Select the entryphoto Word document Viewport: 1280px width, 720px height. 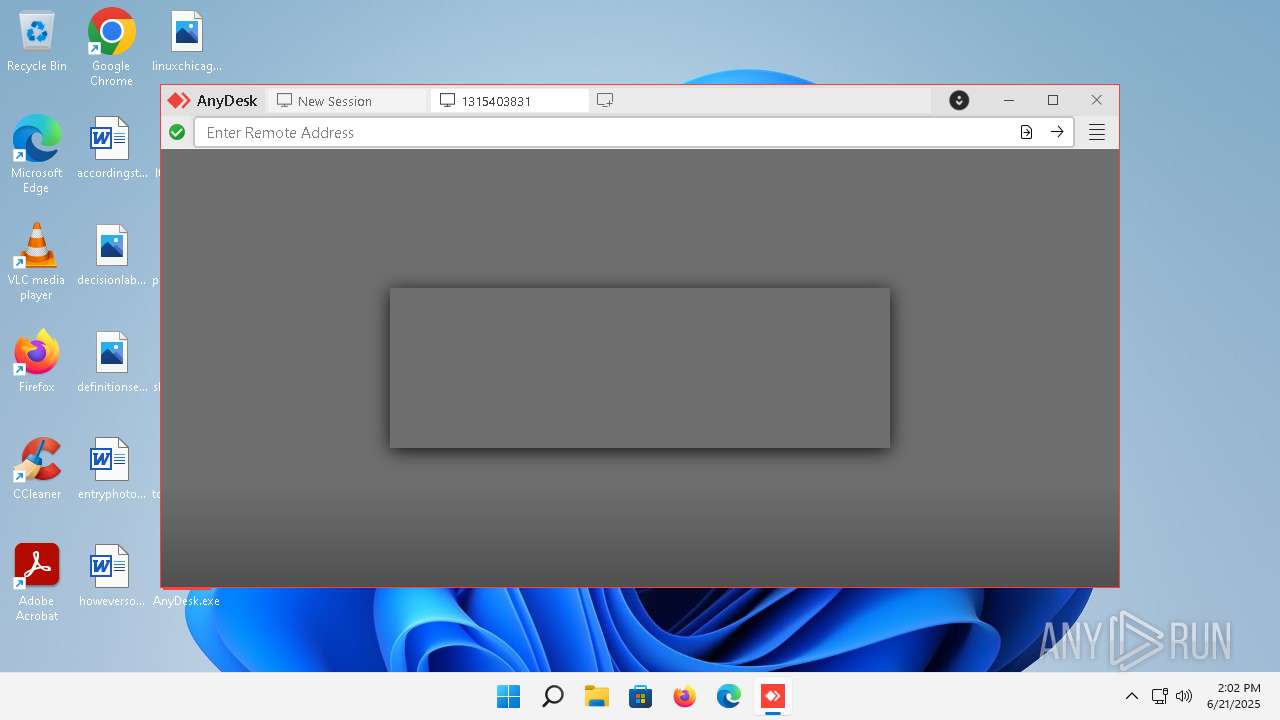[x=111, y=469]
